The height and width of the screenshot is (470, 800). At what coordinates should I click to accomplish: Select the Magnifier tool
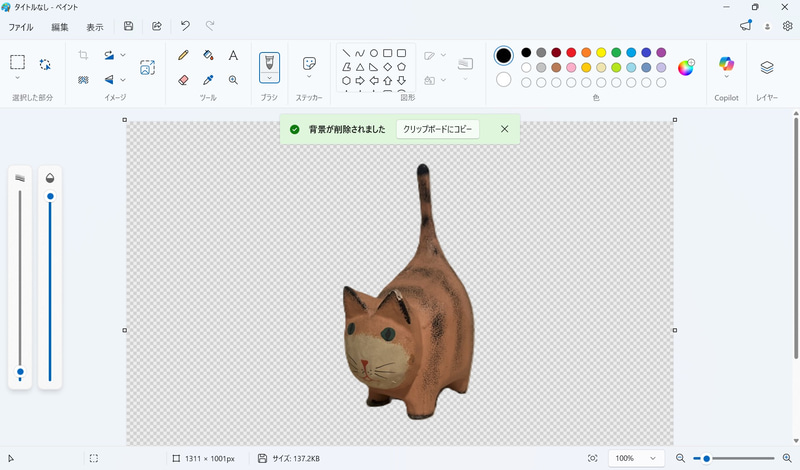233,80
